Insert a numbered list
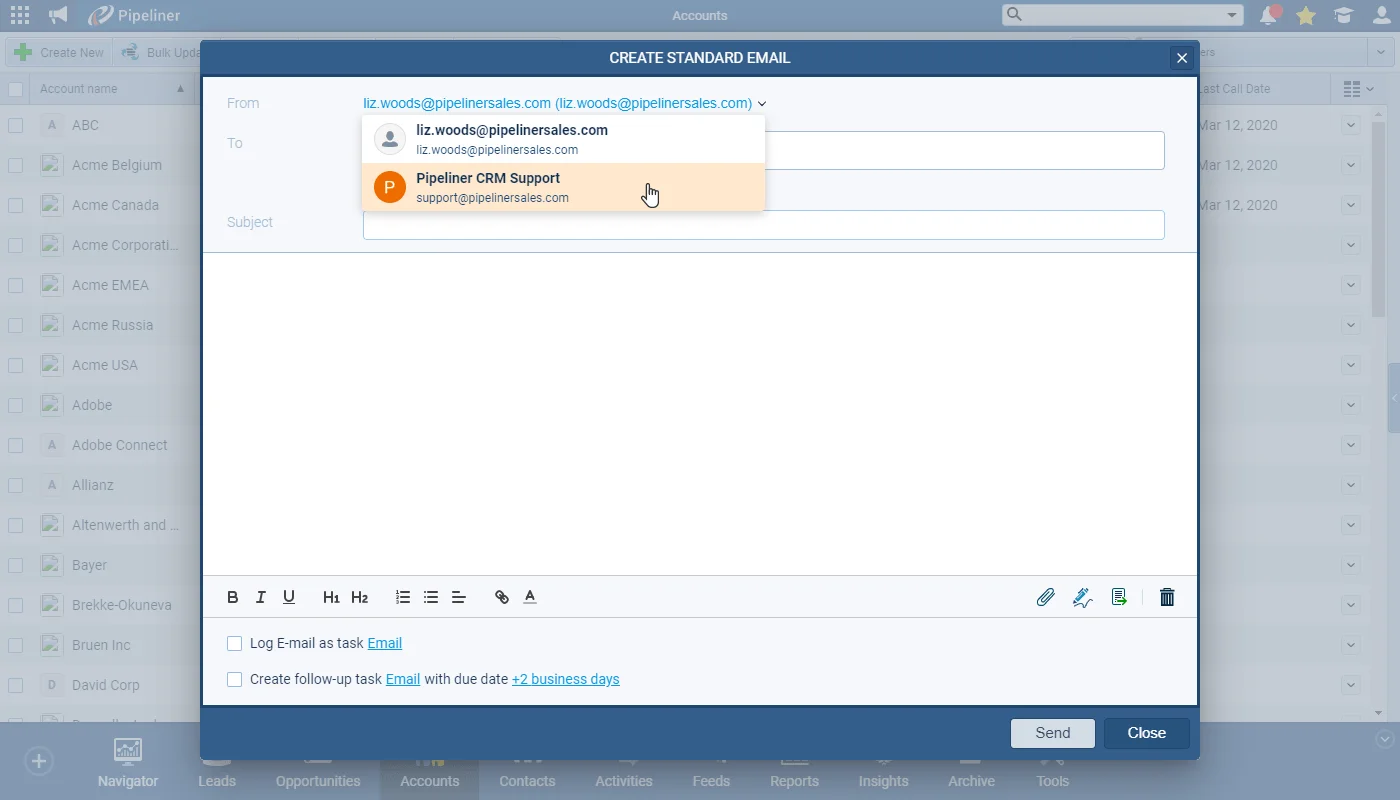Image resolution: width=1400 pixels, height=800 pixels. tap(403, 597)
